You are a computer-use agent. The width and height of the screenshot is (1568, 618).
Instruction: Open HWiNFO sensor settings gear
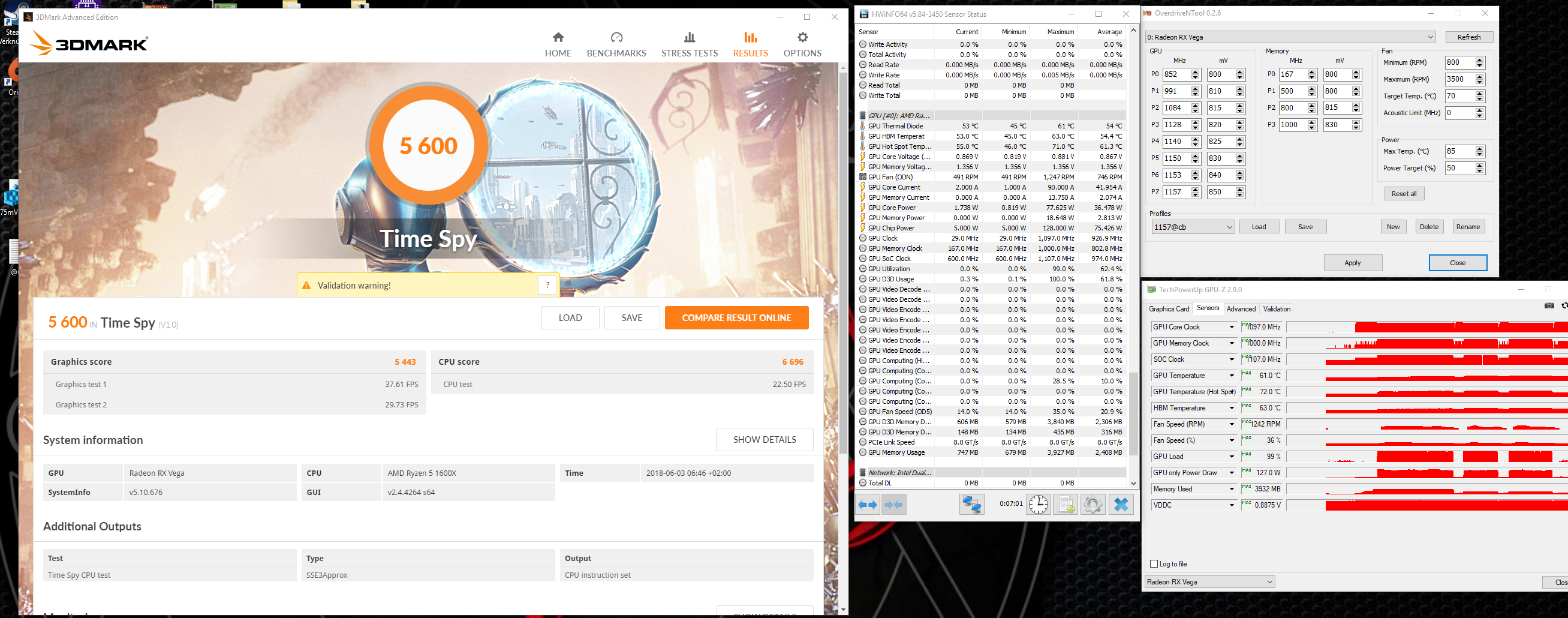tap(1093, 505)
